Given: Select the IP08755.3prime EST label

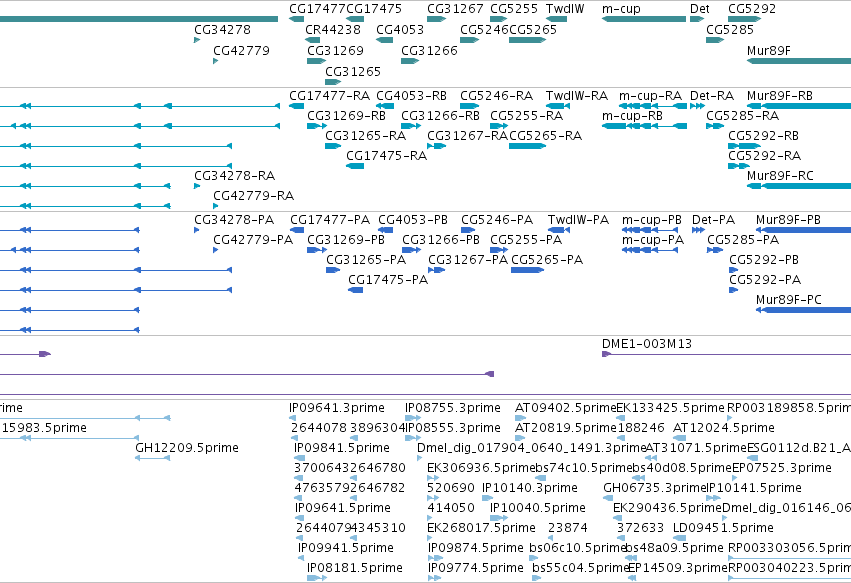Looking at the screenshot, I should point(453,408).
